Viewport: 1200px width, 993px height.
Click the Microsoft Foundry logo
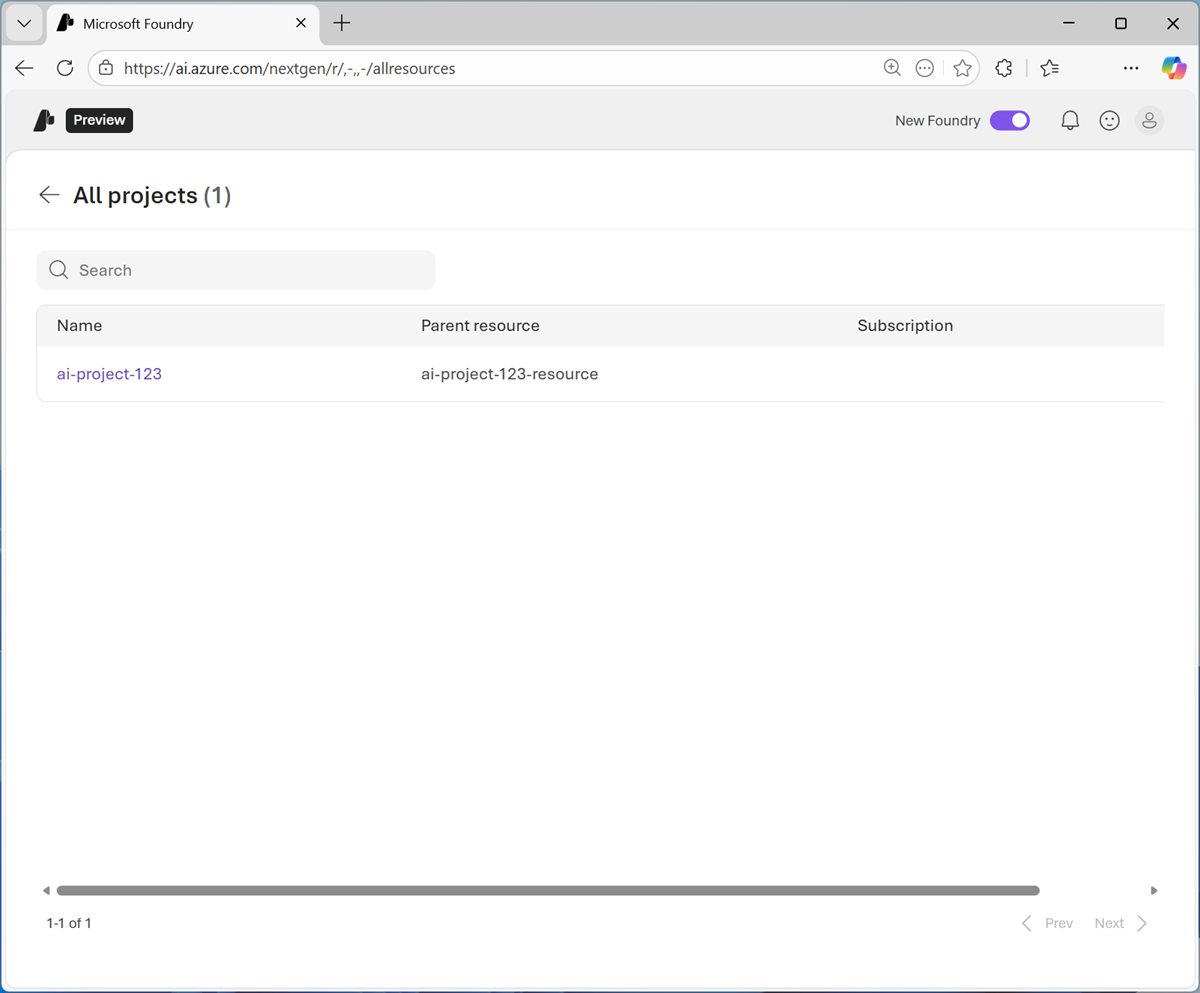43,120
